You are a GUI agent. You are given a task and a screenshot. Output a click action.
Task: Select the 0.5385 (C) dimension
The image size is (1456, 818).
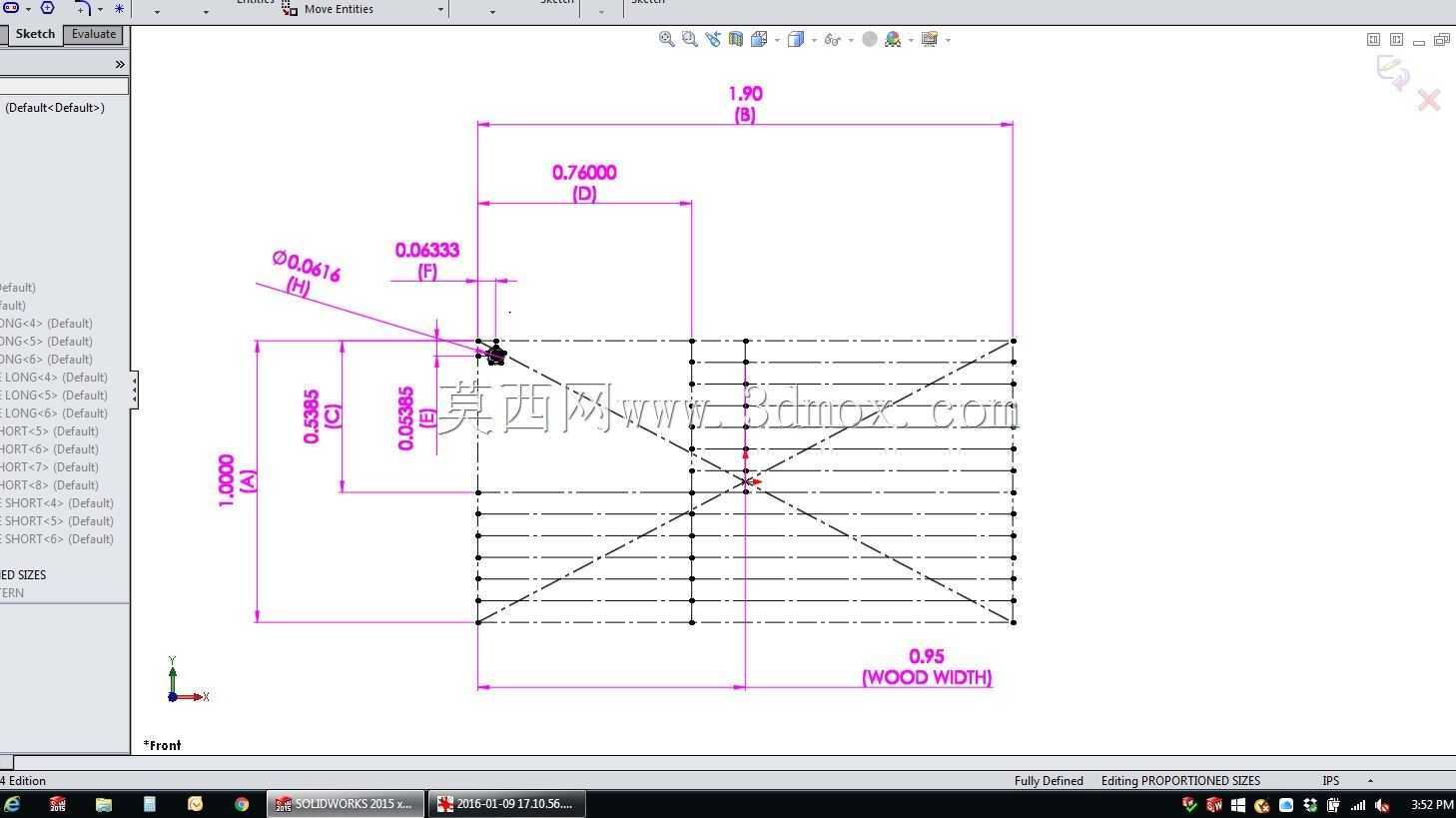click(322, 416)
